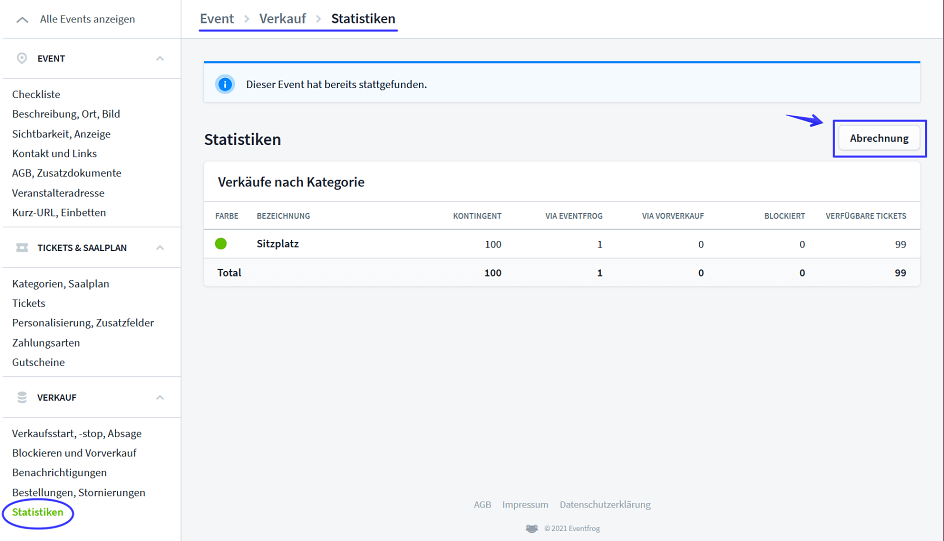Collapse the EVENT sidebar section

(x=160, y=59)
